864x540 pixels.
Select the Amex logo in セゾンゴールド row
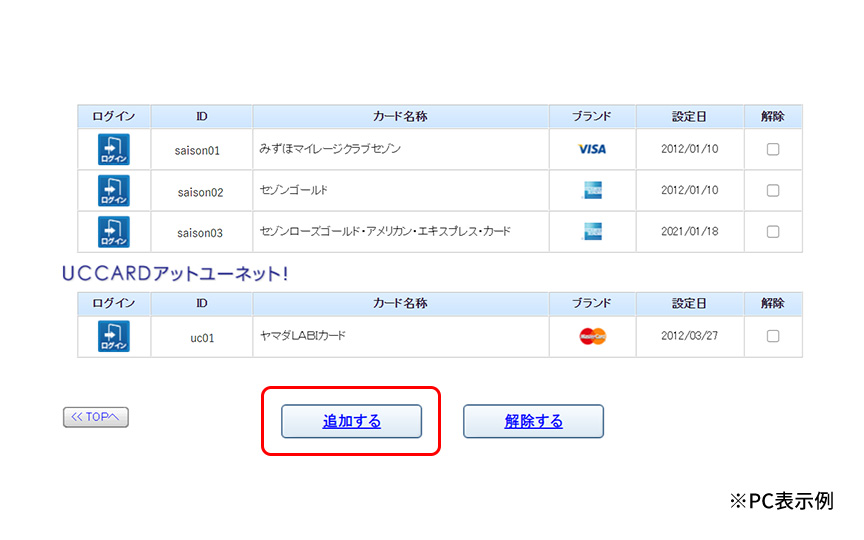coord(592,190)
